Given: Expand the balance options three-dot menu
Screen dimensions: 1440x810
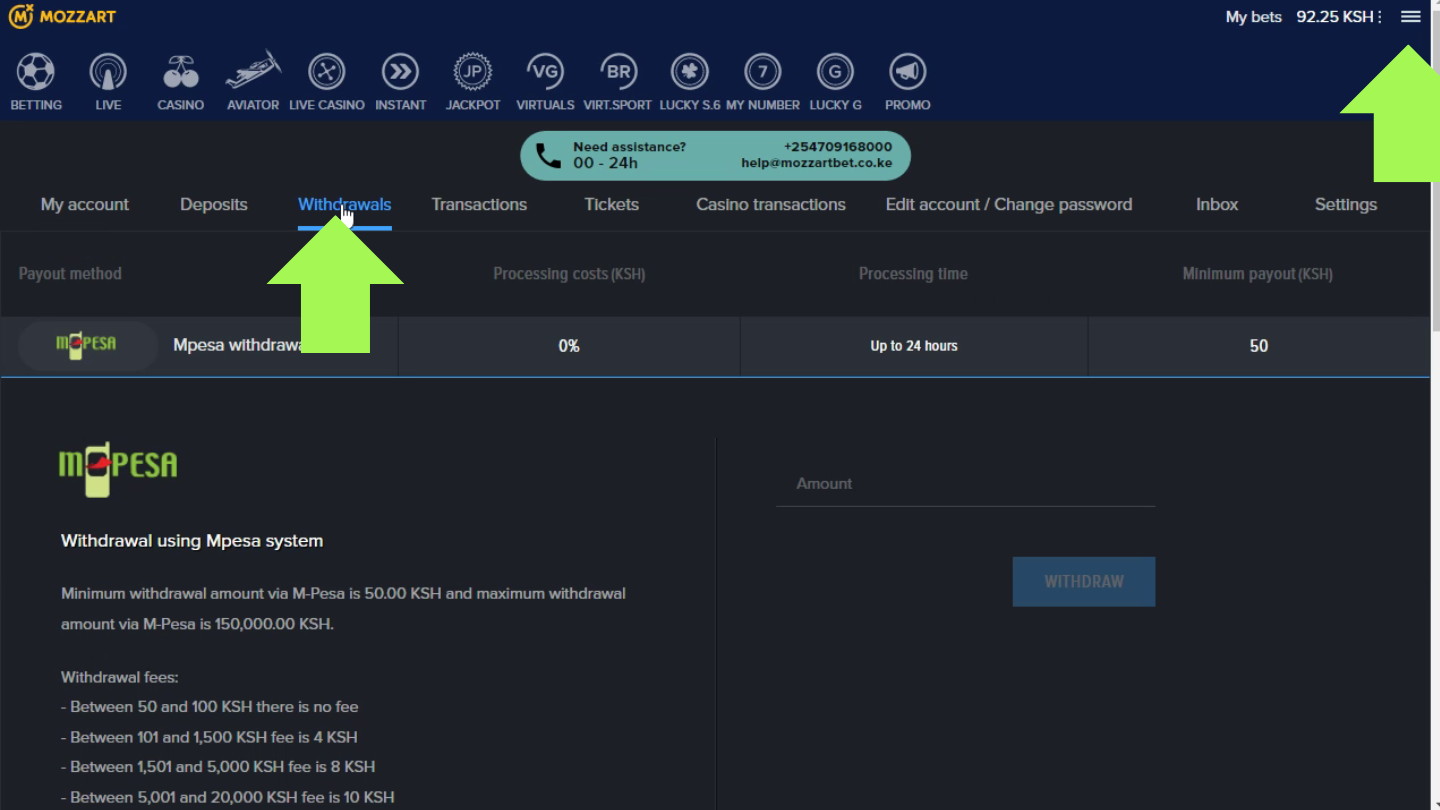Looking at the screenshot, I should [x=1380, y=17].
